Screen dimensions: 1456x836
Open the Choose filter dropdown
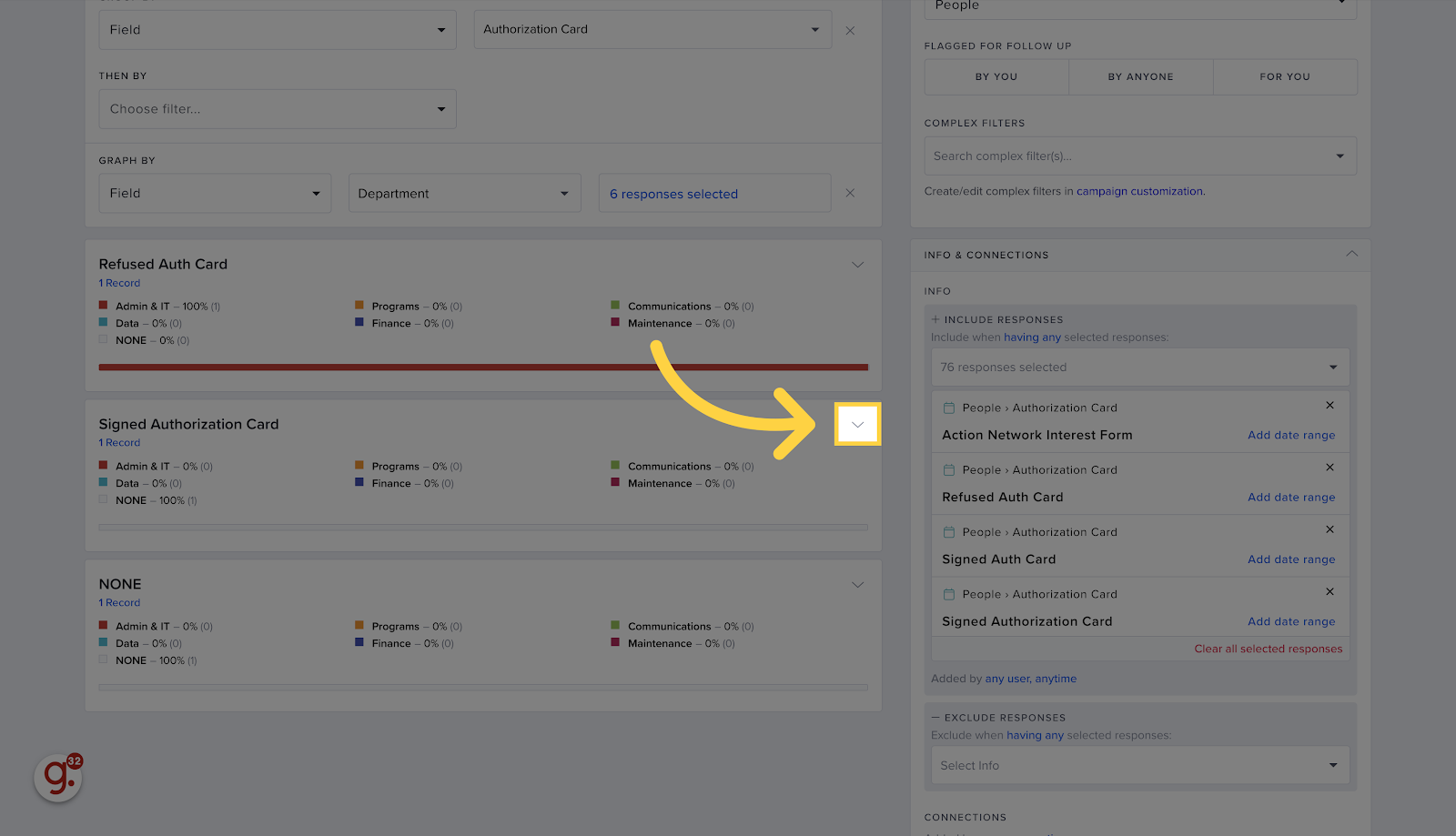click(x=278, y=109)
